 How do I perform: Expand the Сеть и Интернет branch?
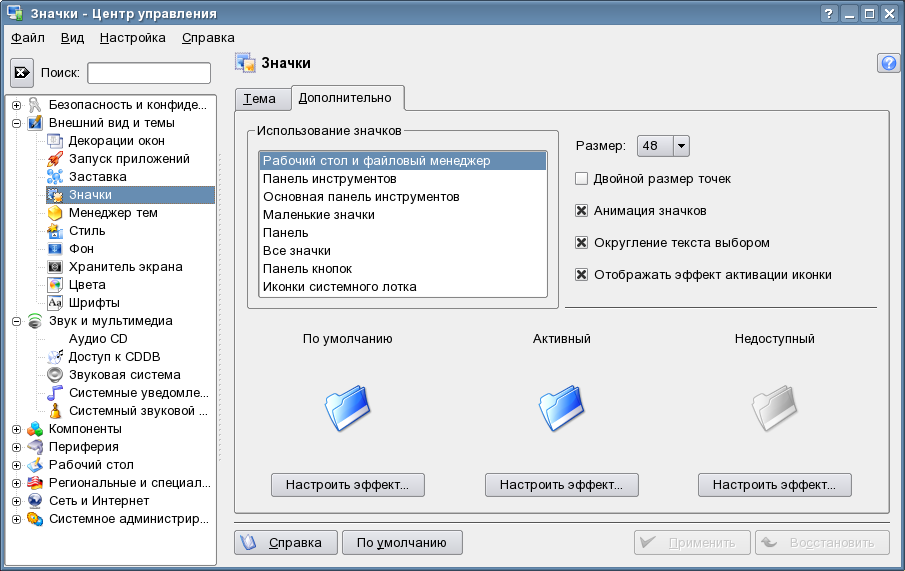click(x=16, y=501)
